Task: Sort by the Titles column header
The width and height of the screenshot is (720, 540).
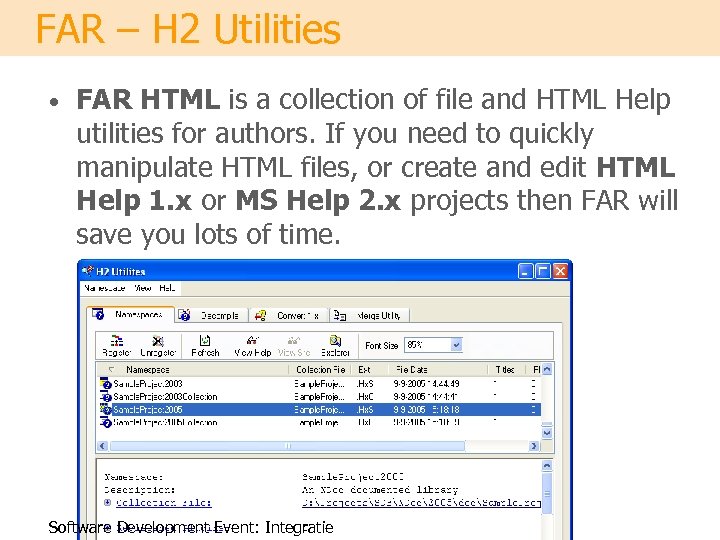Action: coord(506,370)
